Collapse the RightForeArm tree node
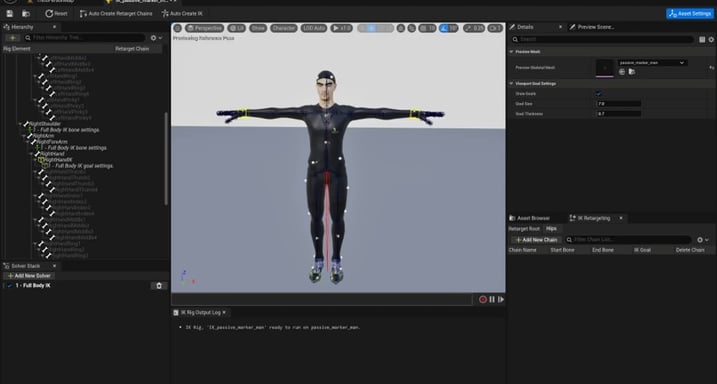 [28, 142]
